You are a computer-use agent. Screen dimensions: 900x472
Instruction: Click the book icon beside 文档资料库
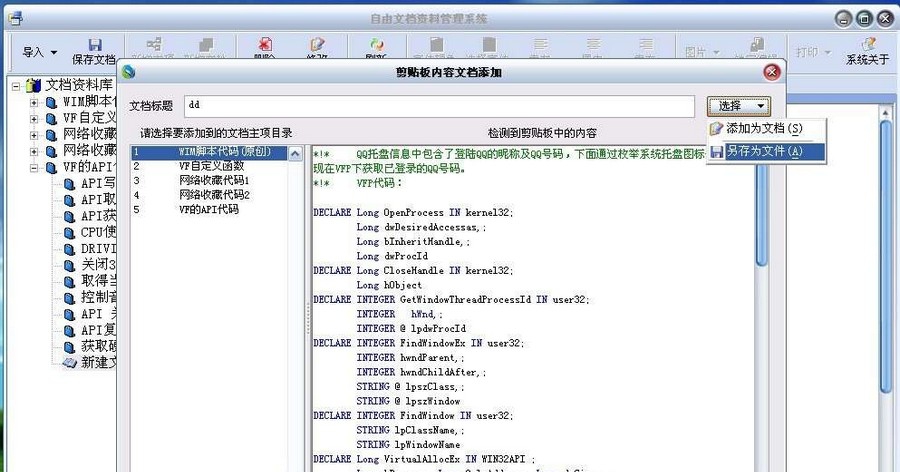34,86
